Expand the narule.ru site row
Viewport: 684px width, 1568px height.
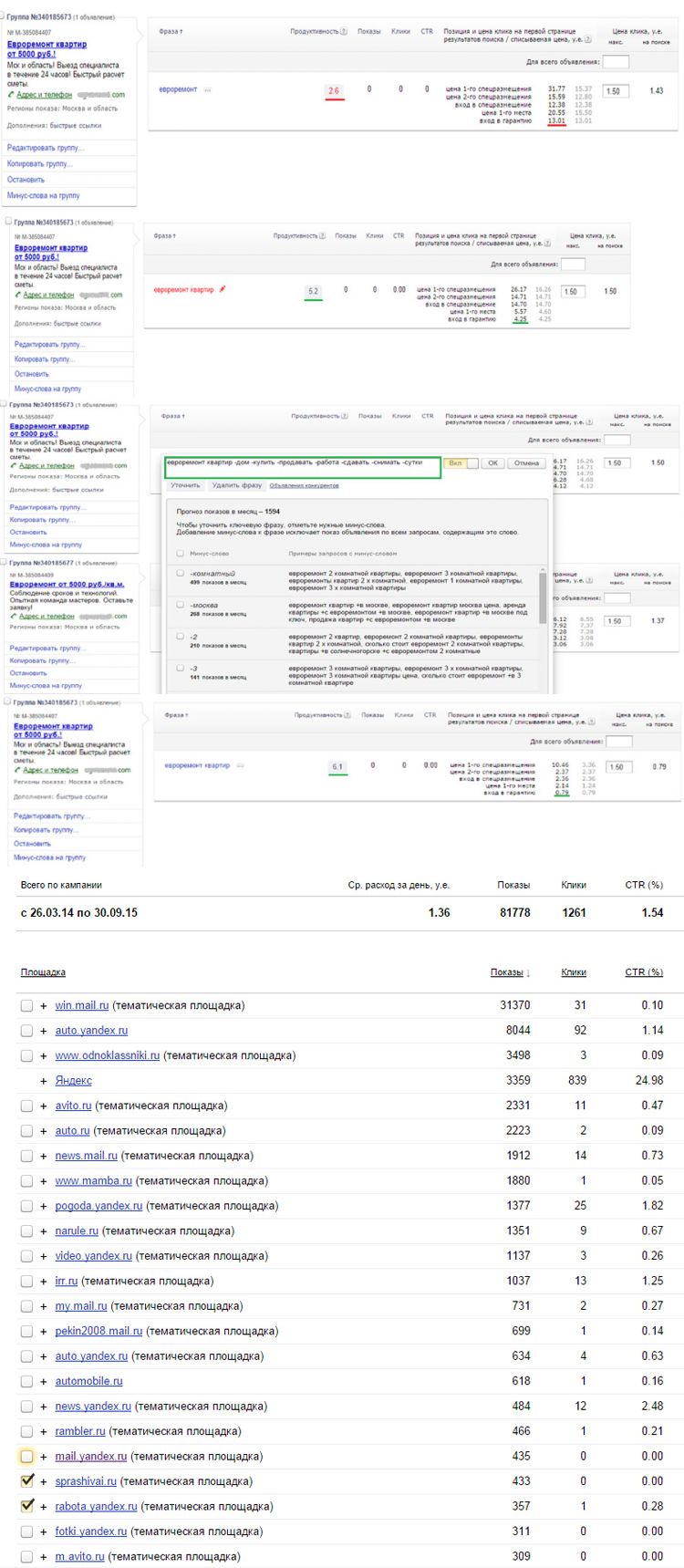44,1231
